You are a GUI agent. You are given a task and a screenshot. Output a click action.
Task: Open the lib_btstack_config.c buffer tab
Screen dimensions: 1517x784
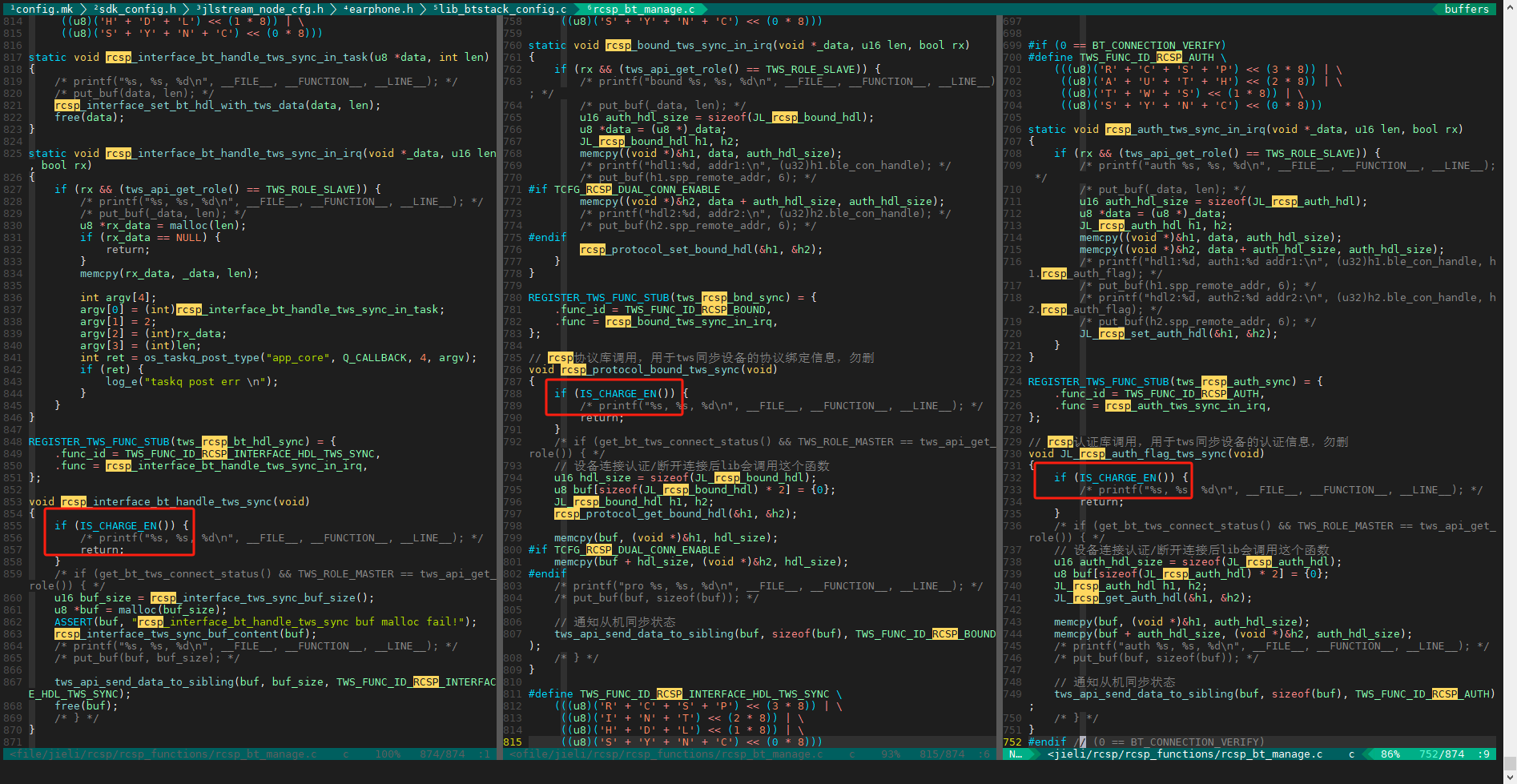click(x=500, y=9)
